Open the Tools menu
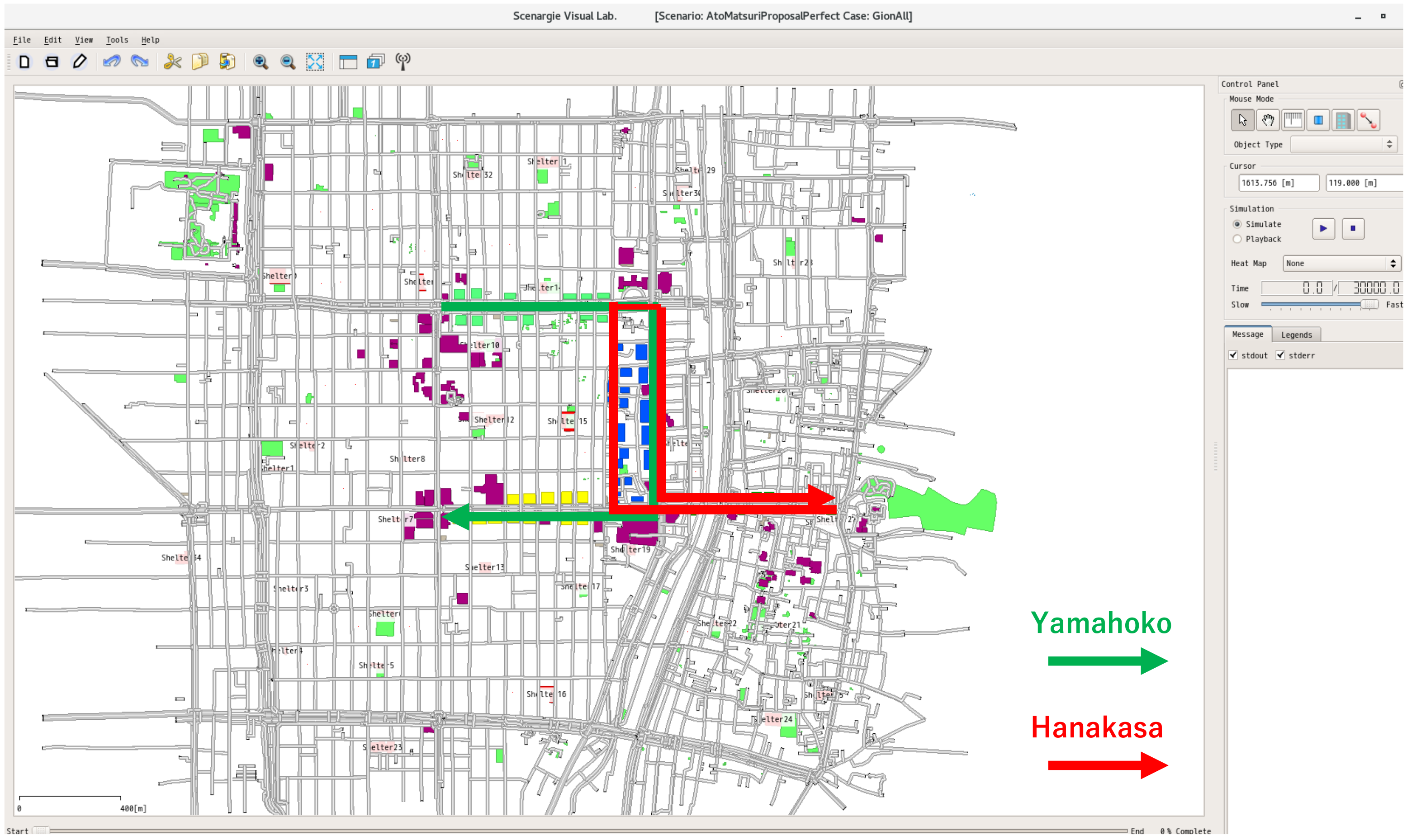 click(x=117, y=40)
